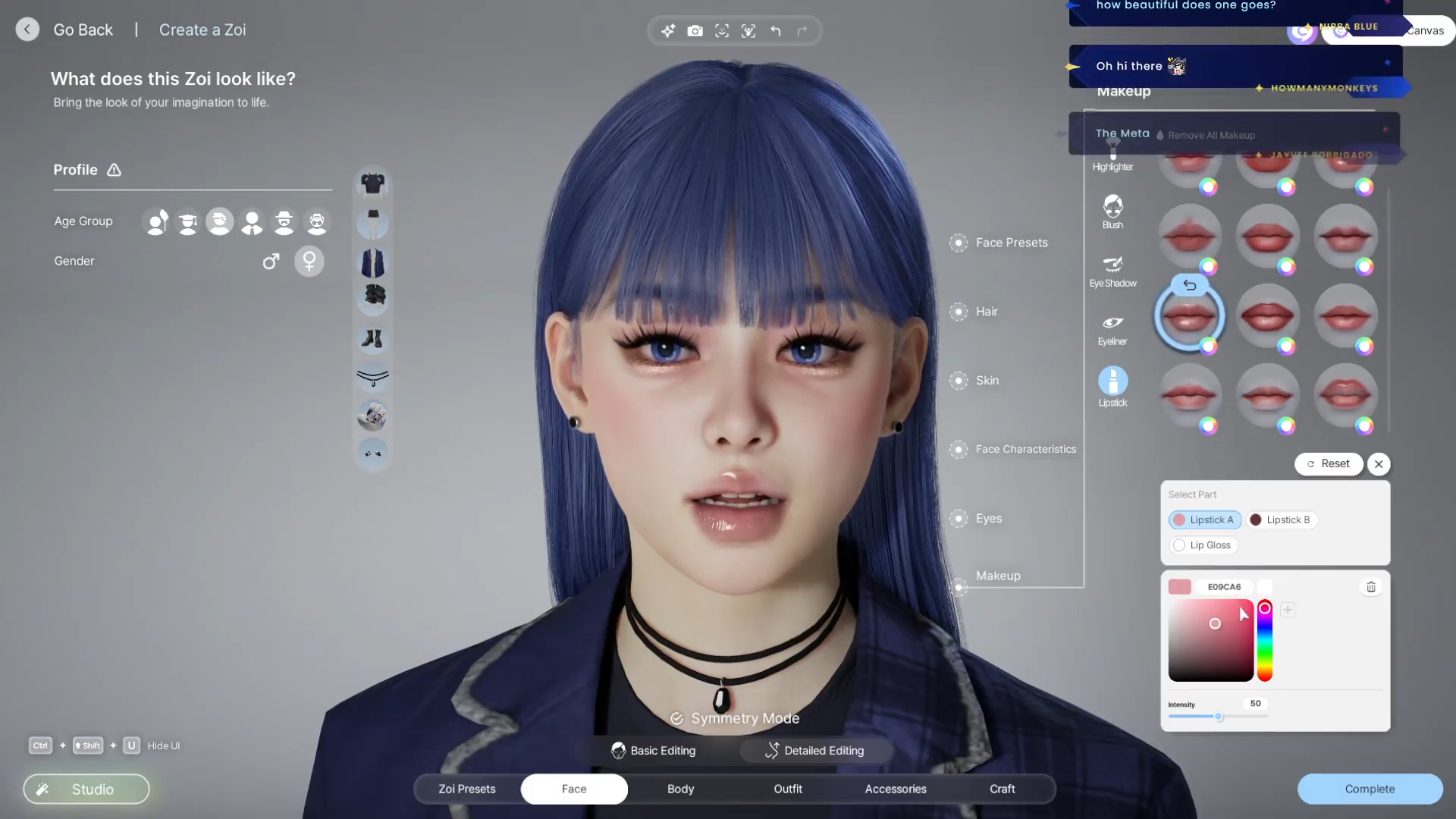The width and height of the screenshot is (1456, 819).
Task: Select the Lip Gloss part option
Action: click(x=1203, y=545)
